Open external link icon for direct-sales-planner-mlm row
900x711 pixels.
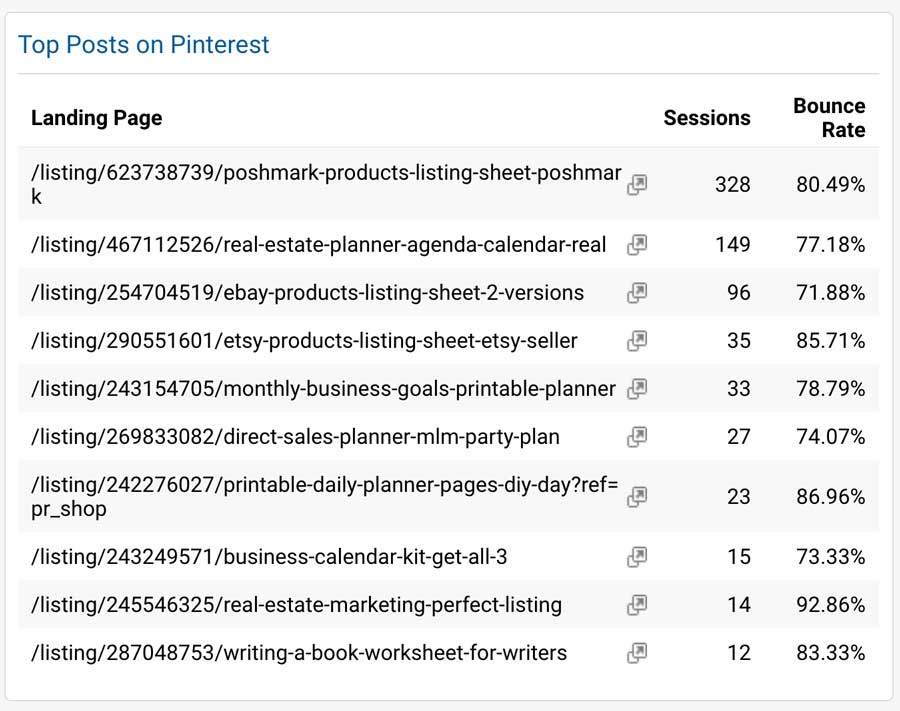pos(637,437)
